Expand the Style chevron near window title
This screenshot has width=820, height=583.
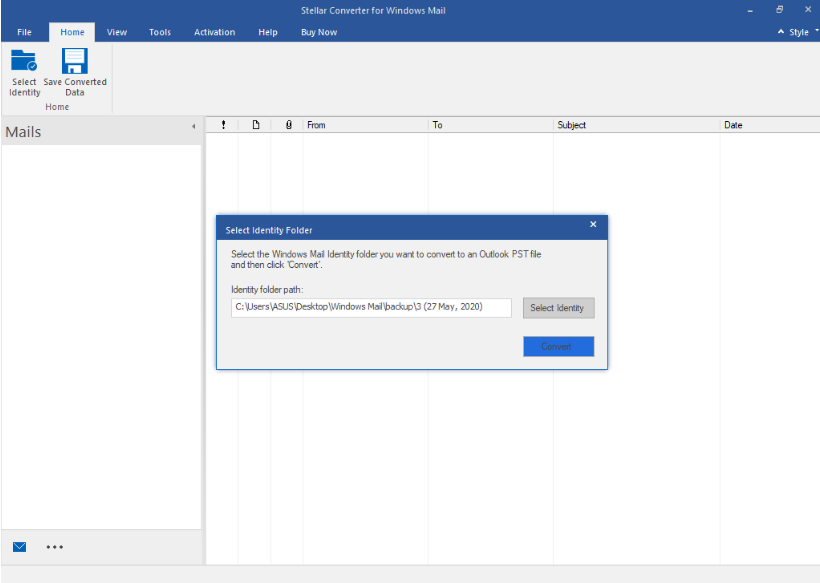pyautogui.click(x=781, y=31)
